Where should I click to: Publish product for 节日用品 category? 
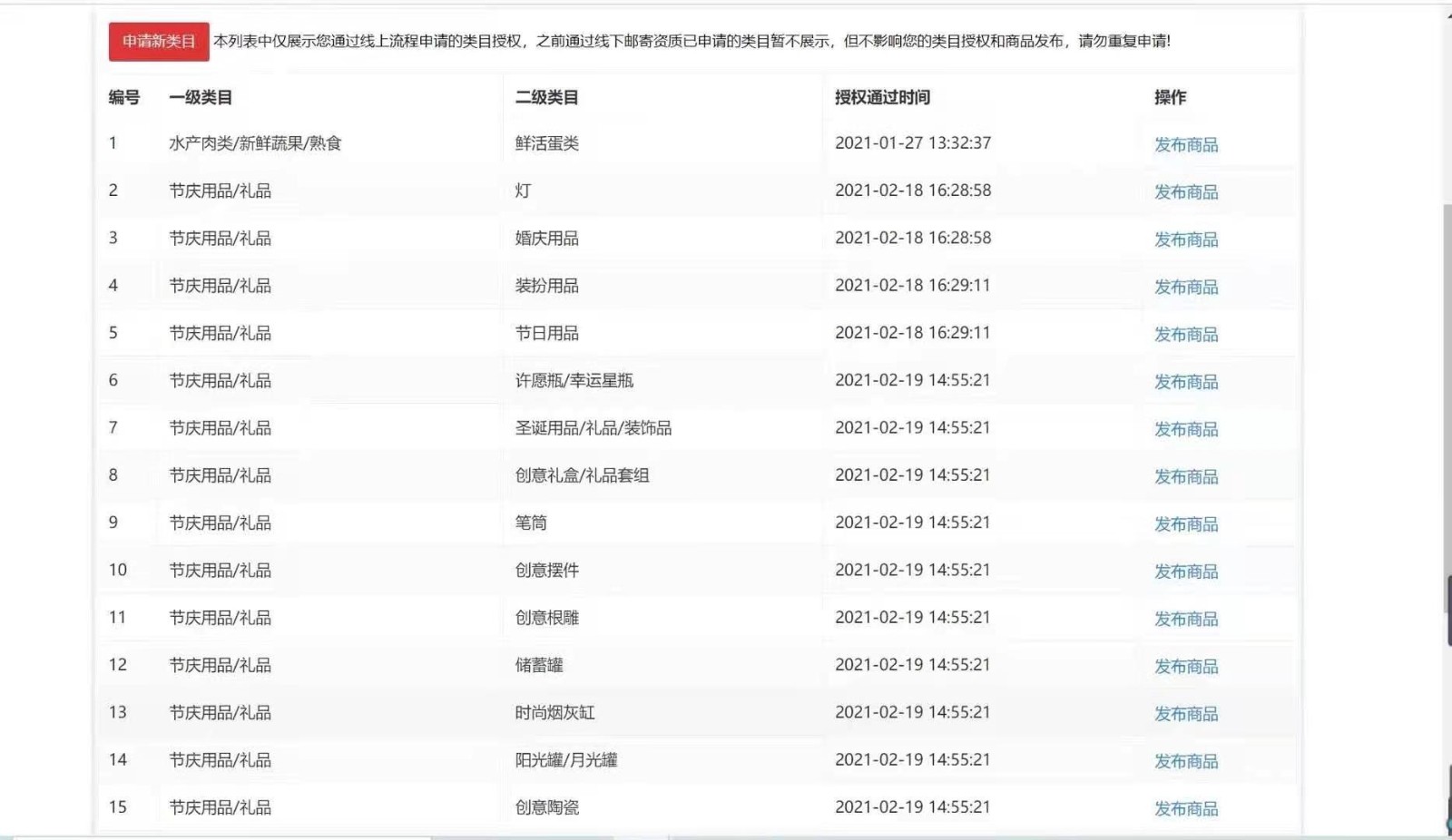coord(1185,335)
